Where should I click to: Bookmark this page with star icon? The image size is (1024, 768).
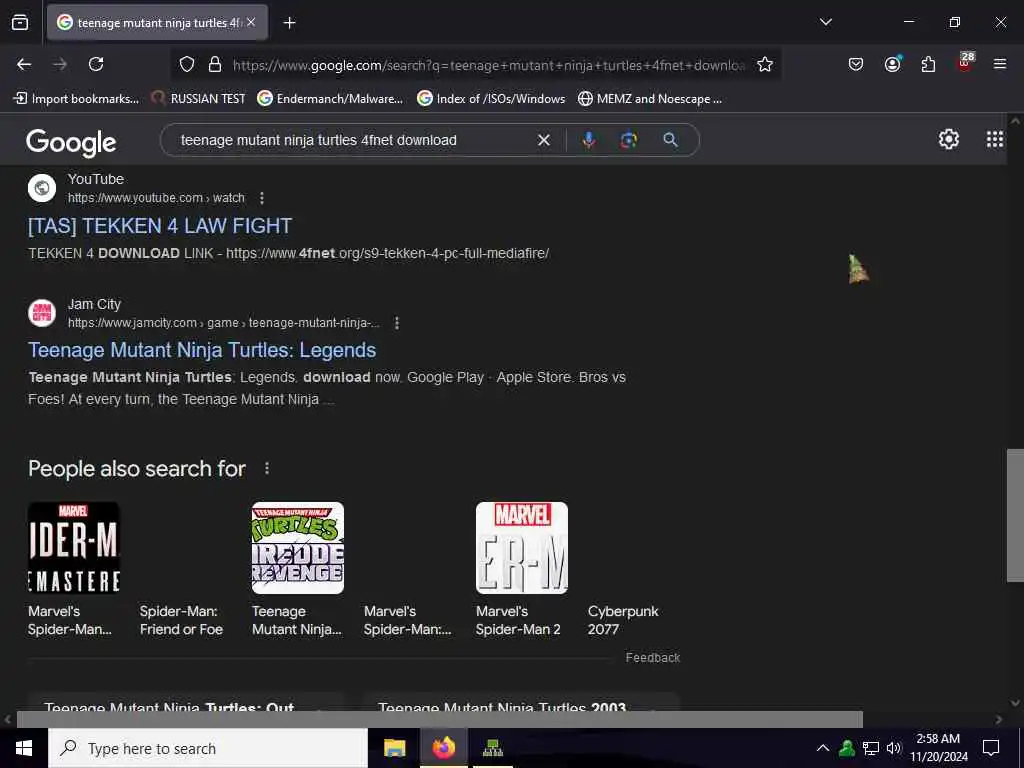click(765, 65)
